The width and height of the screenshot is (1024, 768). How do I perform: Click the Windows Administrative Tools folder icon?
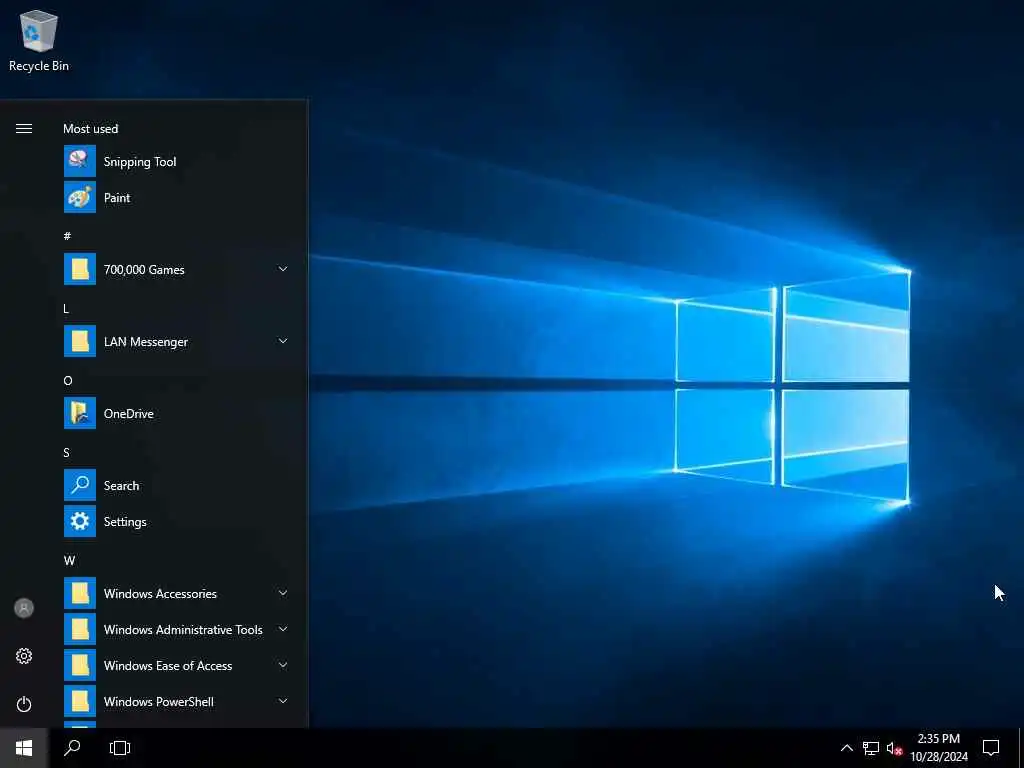click(80, 629)
